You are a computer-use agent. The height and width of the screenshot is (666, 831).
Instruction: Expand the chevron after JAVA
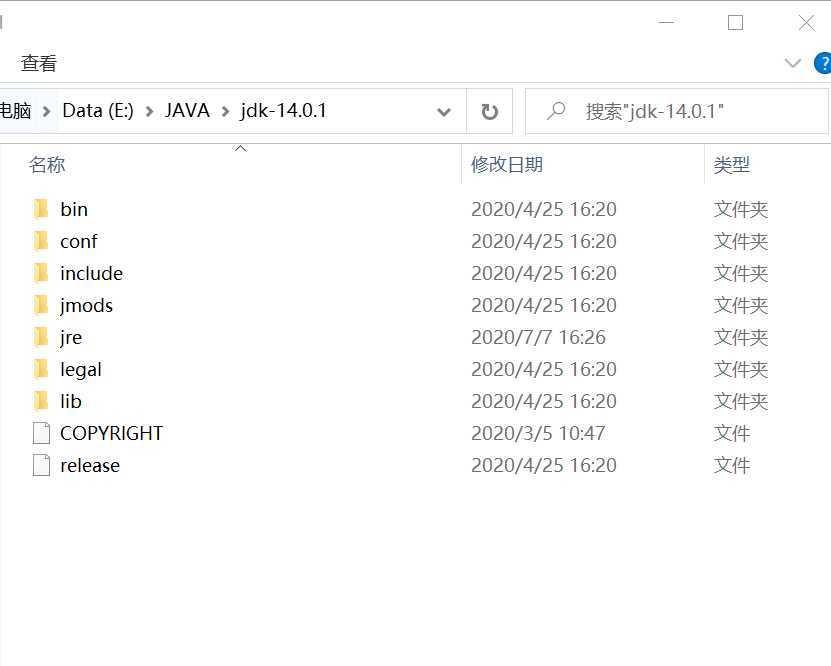coord(225,111)
